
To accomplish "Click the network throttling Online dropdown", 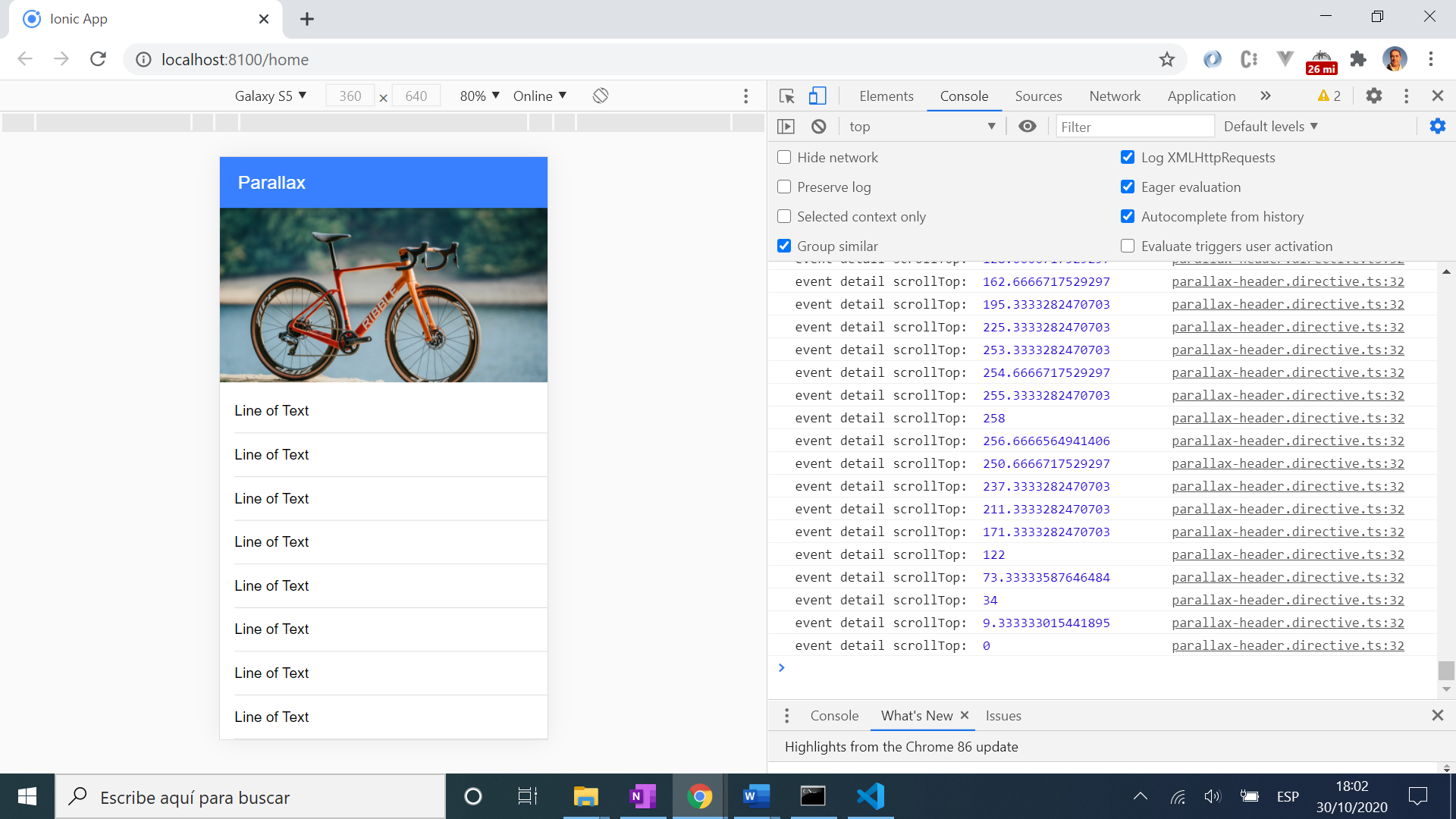I will tap(540, 96).
